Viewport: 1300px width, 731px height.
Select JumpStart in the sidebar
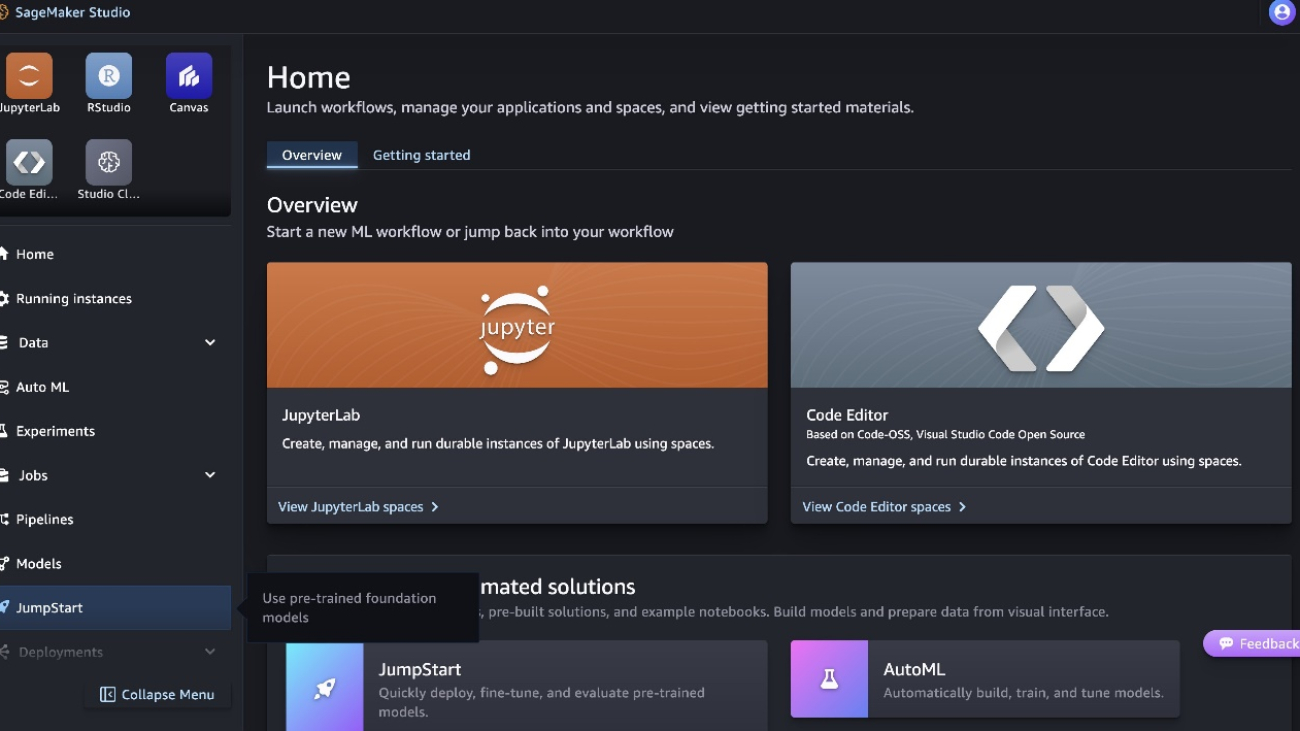pos(115,607)
